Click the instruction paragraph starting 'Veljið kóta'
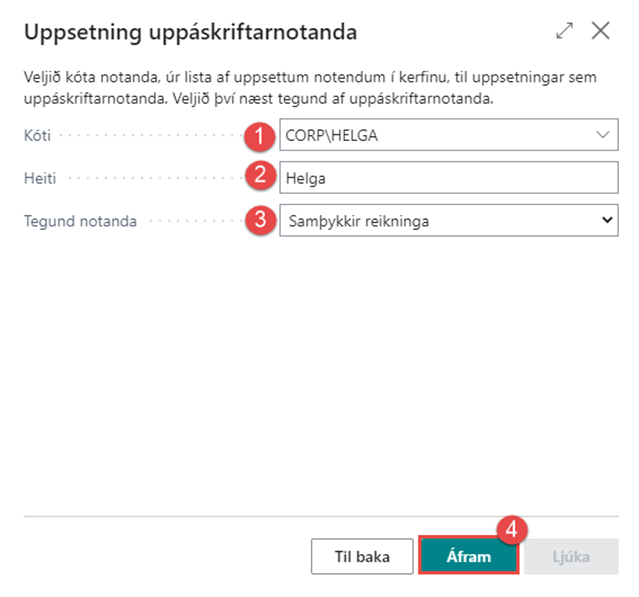This screenshot has height=597, width=639. pyautogui.click(x=300, y=88)
